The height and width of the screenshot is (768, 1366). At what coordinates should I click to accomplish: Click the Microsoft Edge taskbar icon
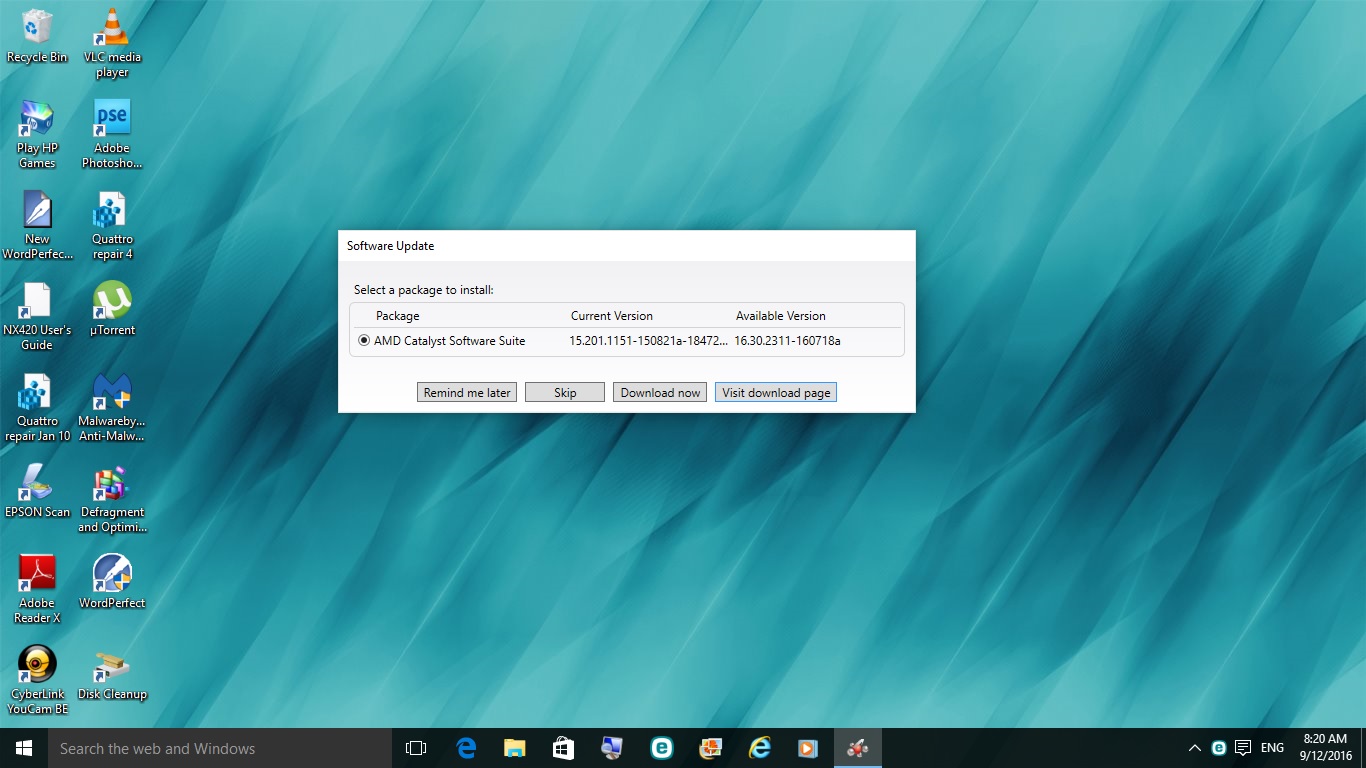click(466, 748)
